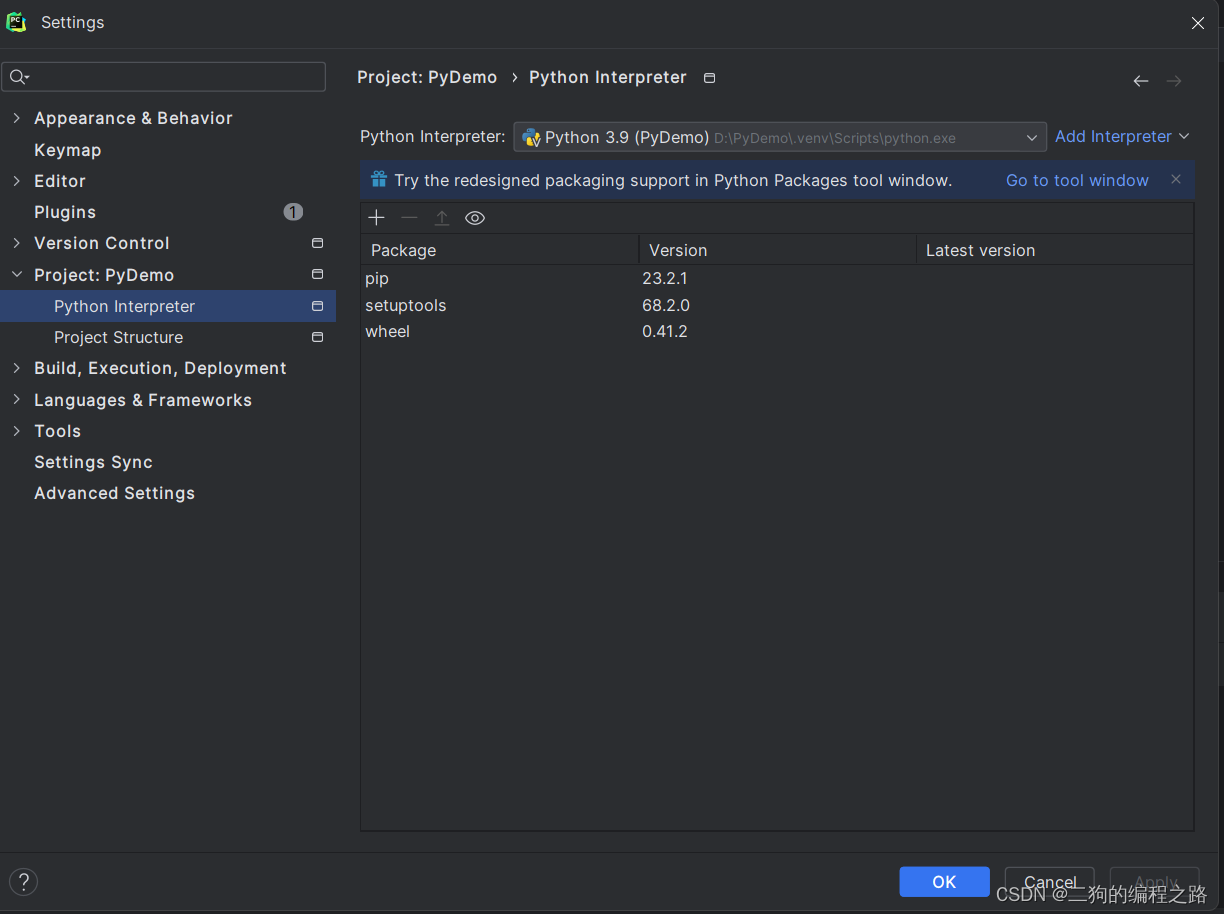Click Latest version column header
The image size is (1224, 914).
pos(1055,250)
